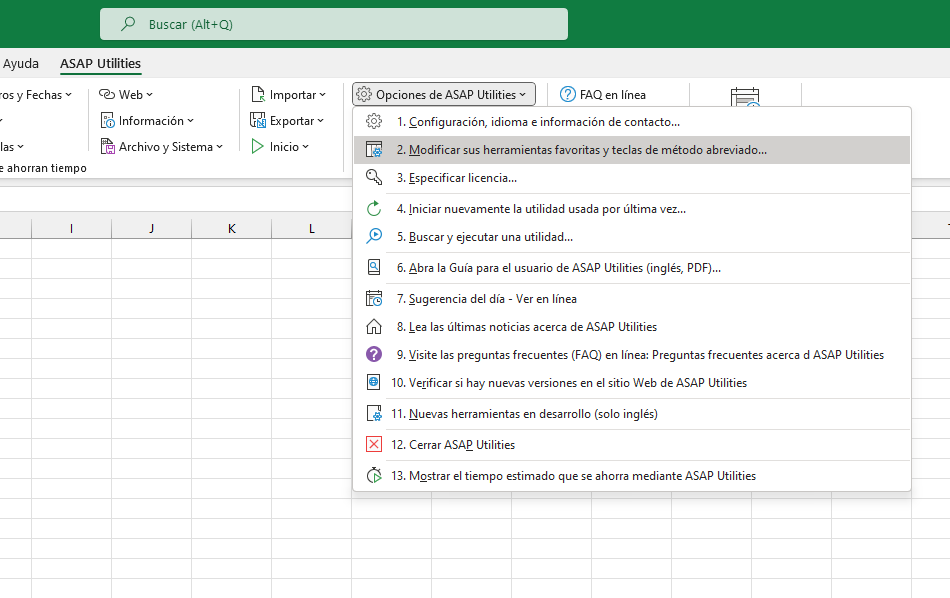Choose Iniciar nuevamente la utilidad usada
This screenshot has height=598, width=950.
pyautogui.click(x=632, y=208)
